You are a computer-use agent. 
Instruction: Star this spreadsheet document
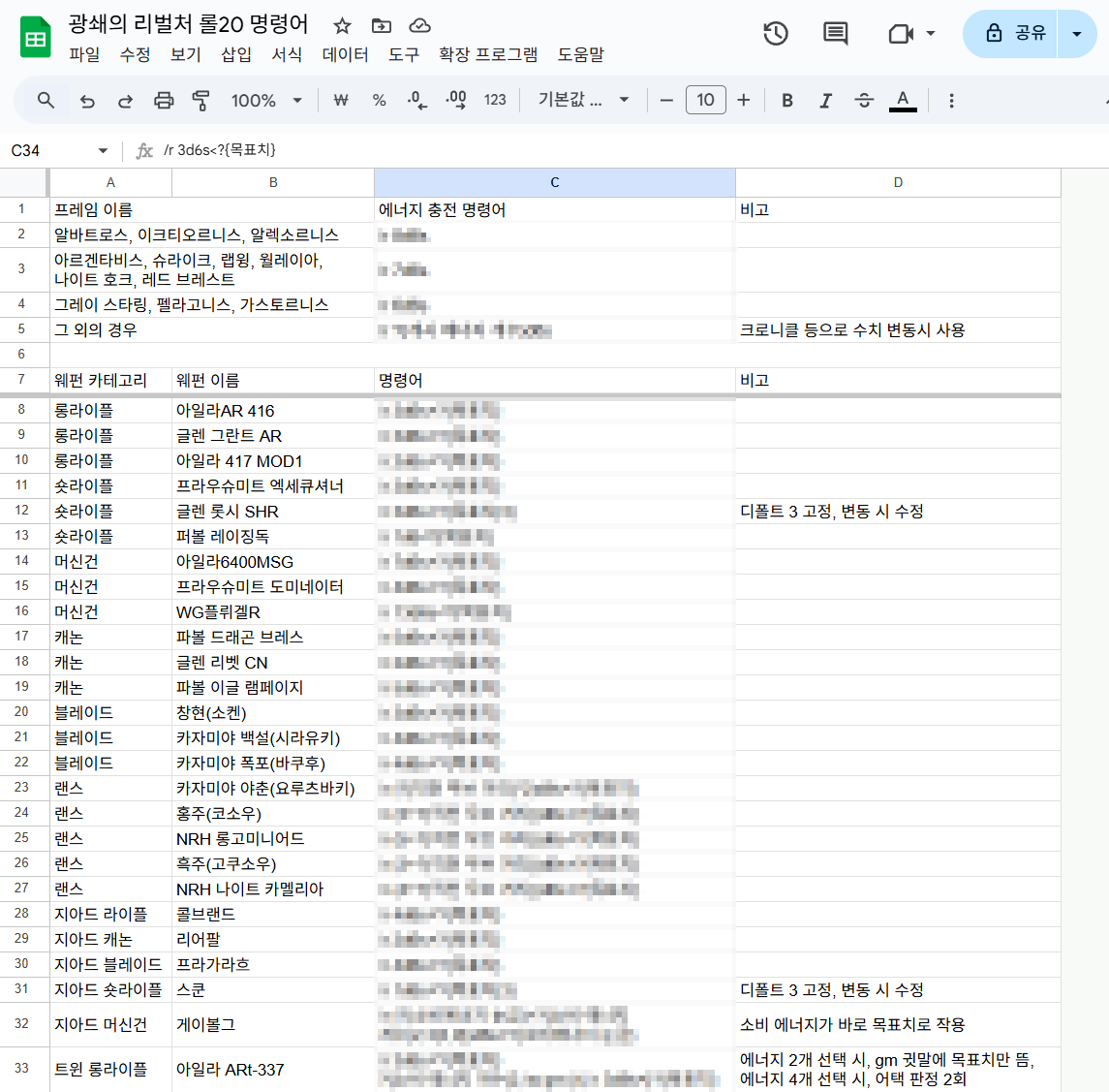342,26
